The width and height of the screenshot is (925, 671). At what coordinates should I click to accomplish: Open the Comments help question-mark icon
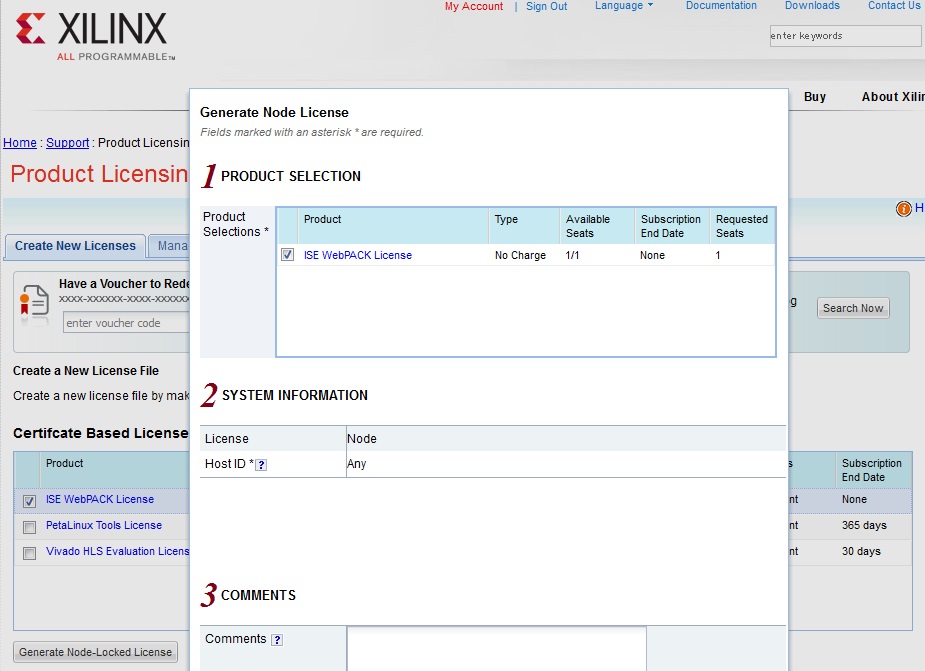coord(277,640)
